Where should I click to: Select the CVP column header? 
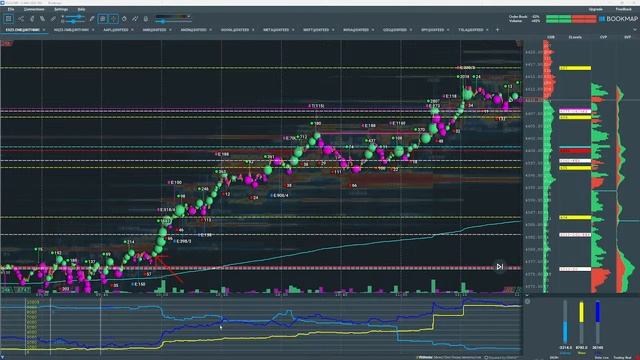[603, 37]
